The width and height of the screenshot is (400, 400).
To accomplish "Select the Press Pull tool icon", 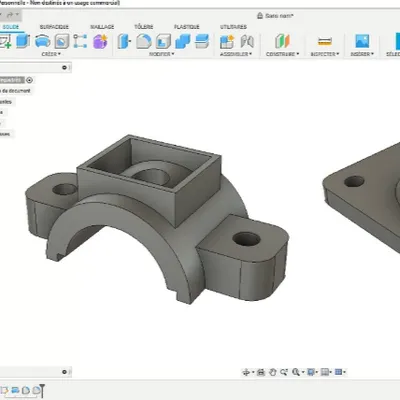I will [124, 41].
